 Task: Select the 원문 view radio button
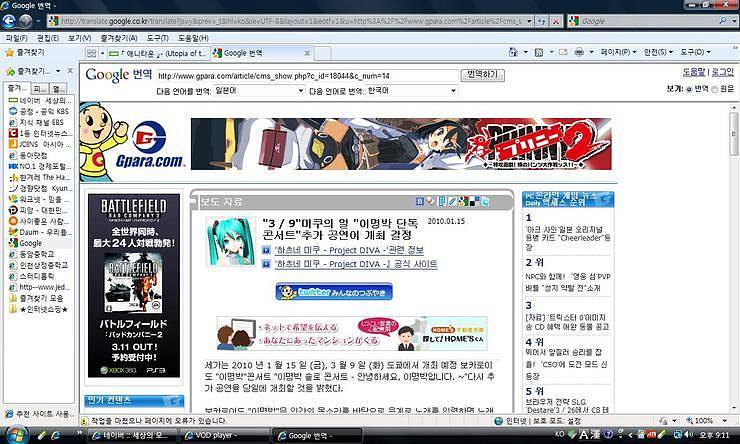[x=714, y=89]
